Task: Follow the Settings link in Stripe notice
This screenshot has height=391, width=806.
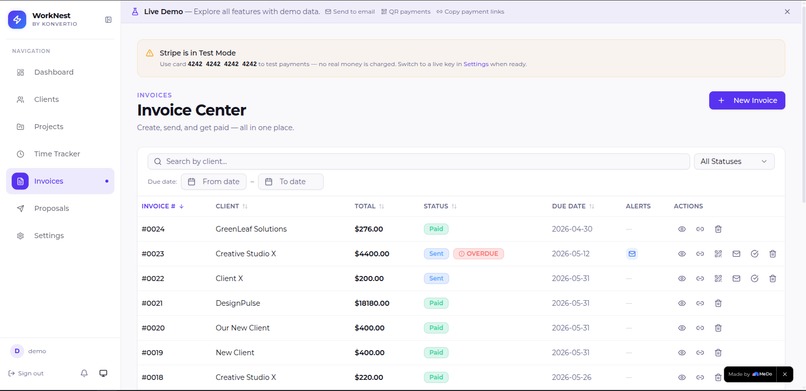Action: [475, 64]
